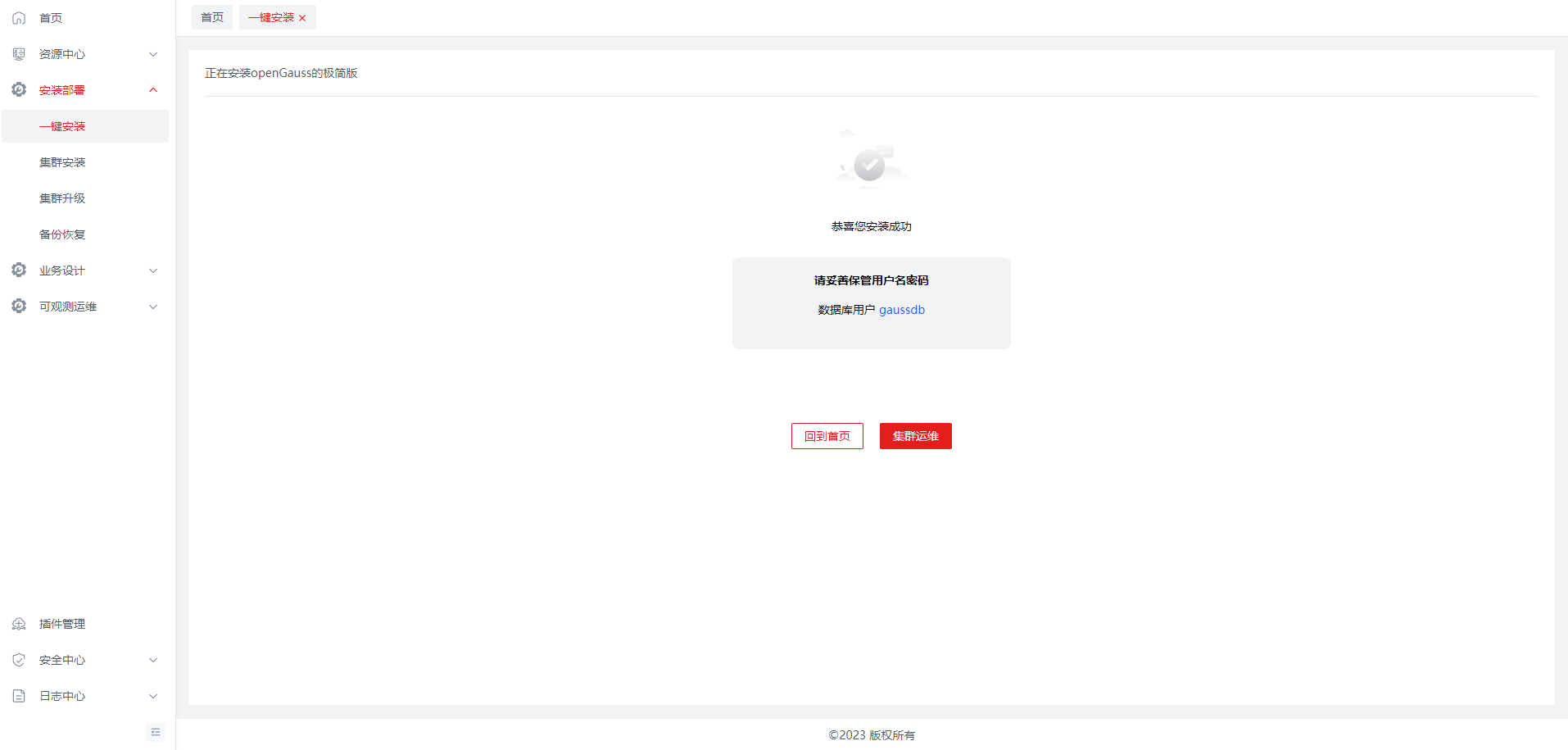Close the 一键安装 tab

pos(302,18)
